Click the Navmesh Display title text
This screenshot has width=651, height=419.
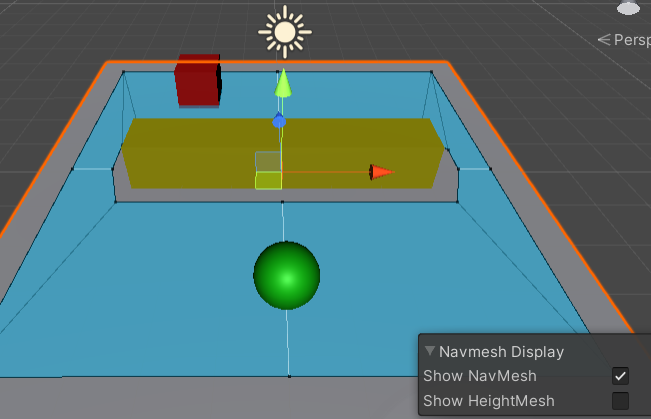(x=501, y=352)
